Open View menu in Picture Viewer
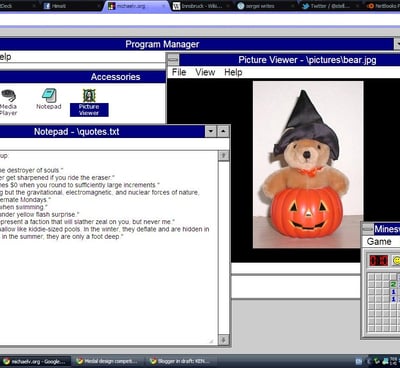 pyautogui.click(x=205, y=72)
